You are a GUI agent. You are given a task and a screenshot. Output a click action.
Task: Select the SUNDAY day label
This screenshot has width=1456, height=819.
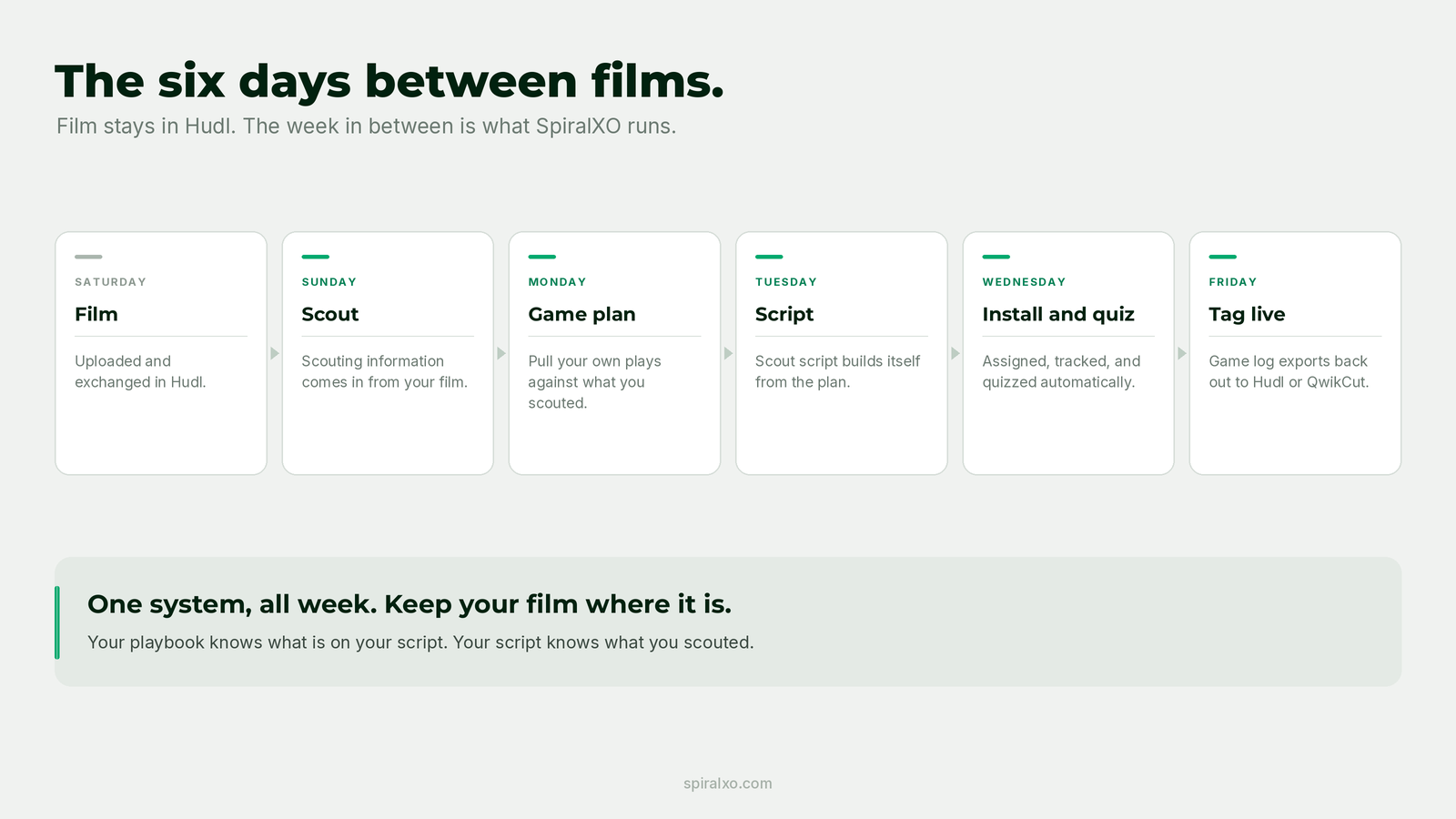329,282
